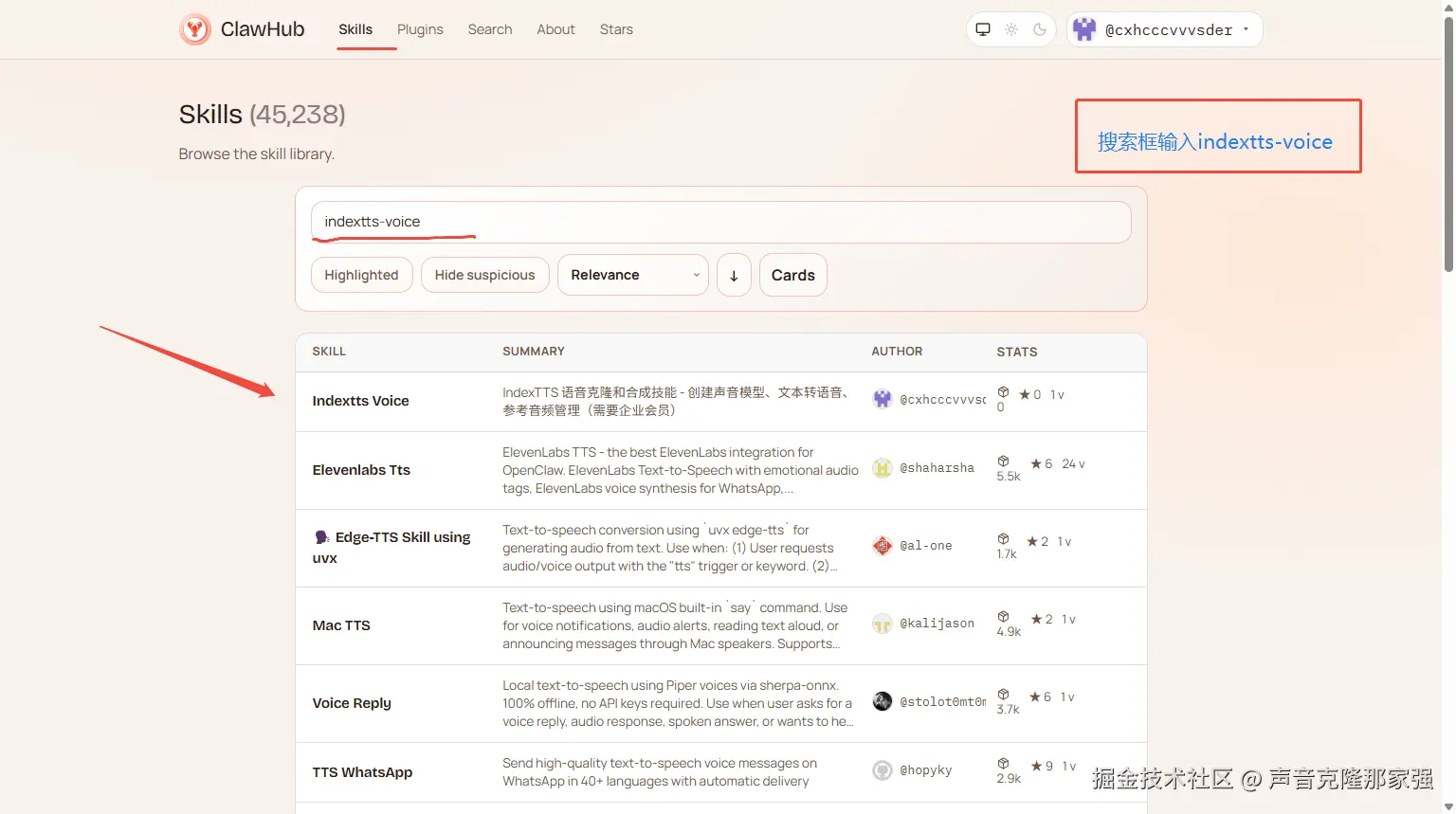Click the SKILL column header
Screen dimensions: 1456x814
click(x=329, y=352)
